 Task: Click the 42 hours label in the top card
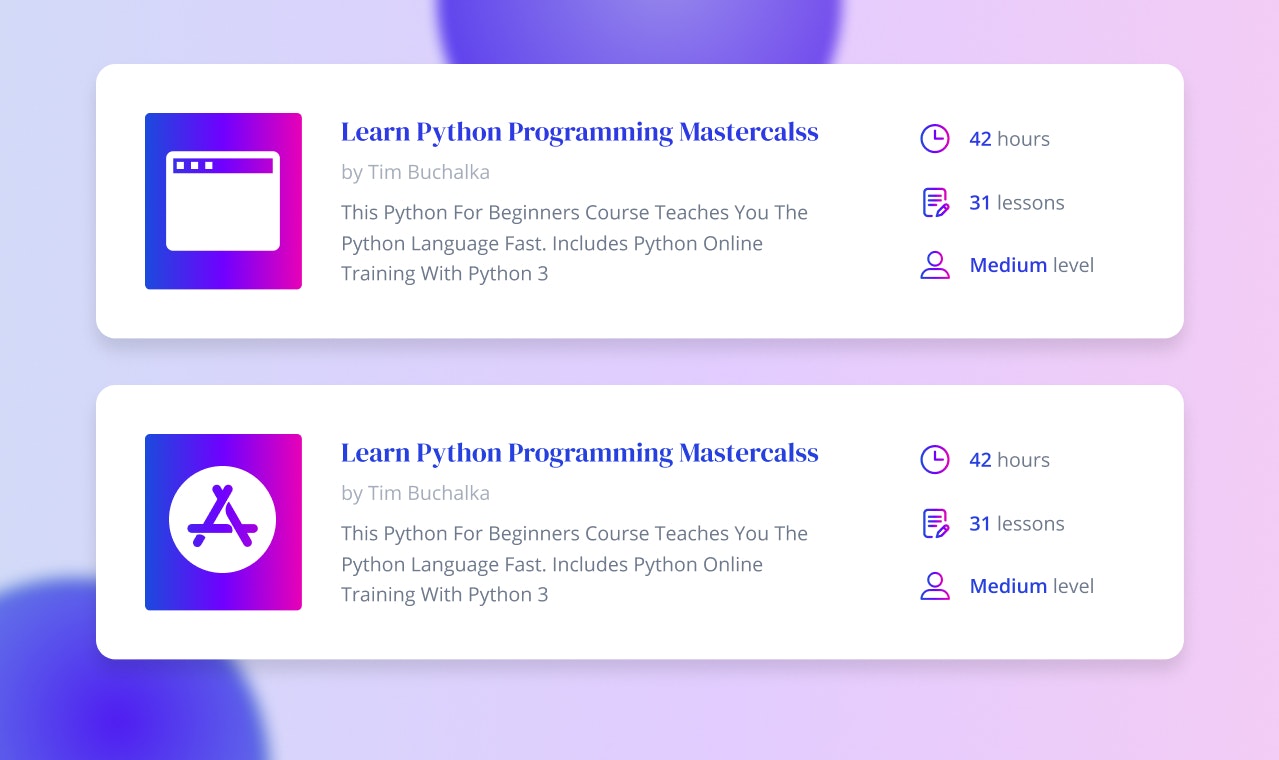(x=1009, y=139)
